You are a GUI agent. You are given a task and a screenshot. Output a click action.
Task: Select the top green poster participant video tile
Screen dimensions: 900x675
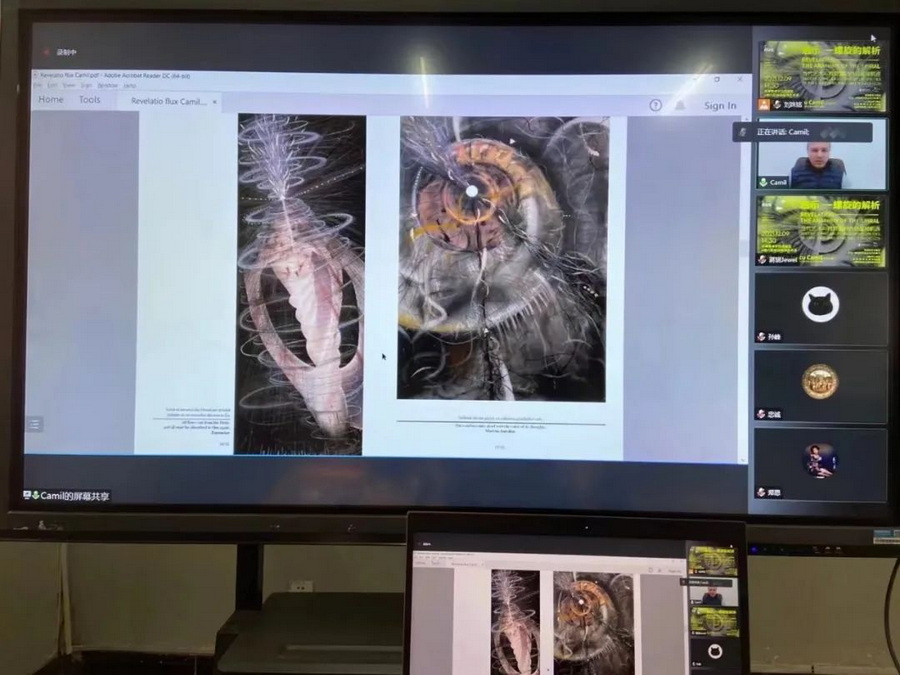pos(821,75)
